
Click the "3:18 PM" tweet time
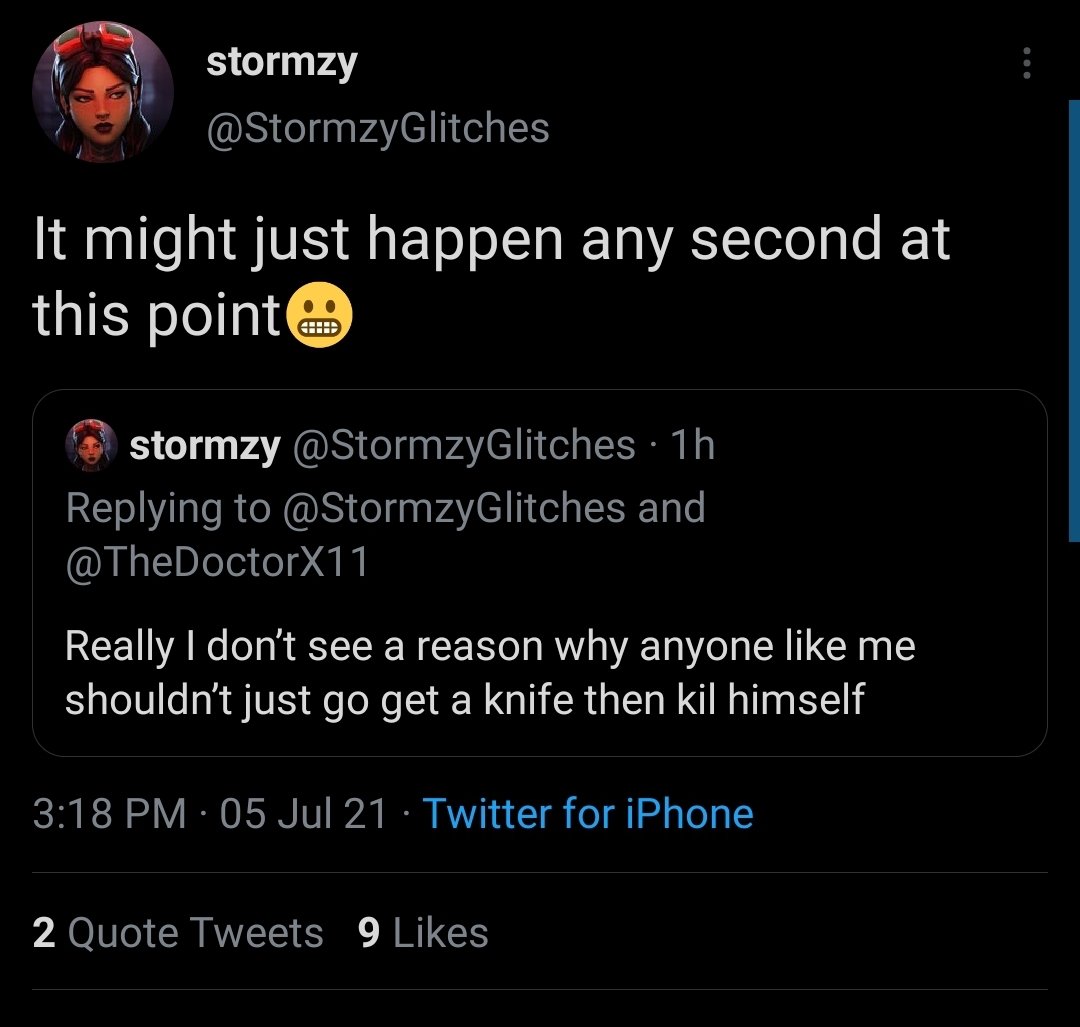(x=109, y=813)
